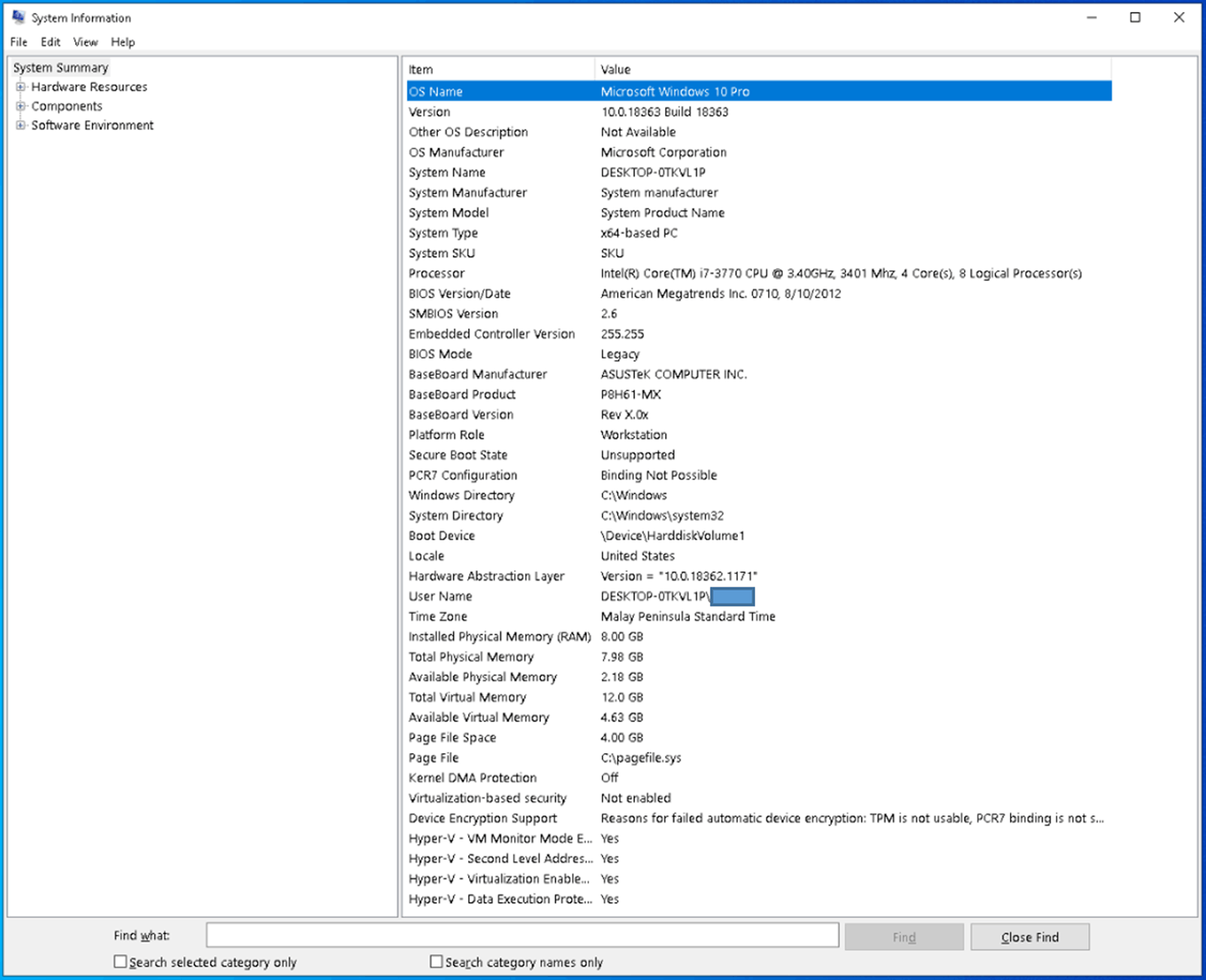Open the File menu
The height and width of the screenshot is (980, 1206).
(x=19, y=42)
